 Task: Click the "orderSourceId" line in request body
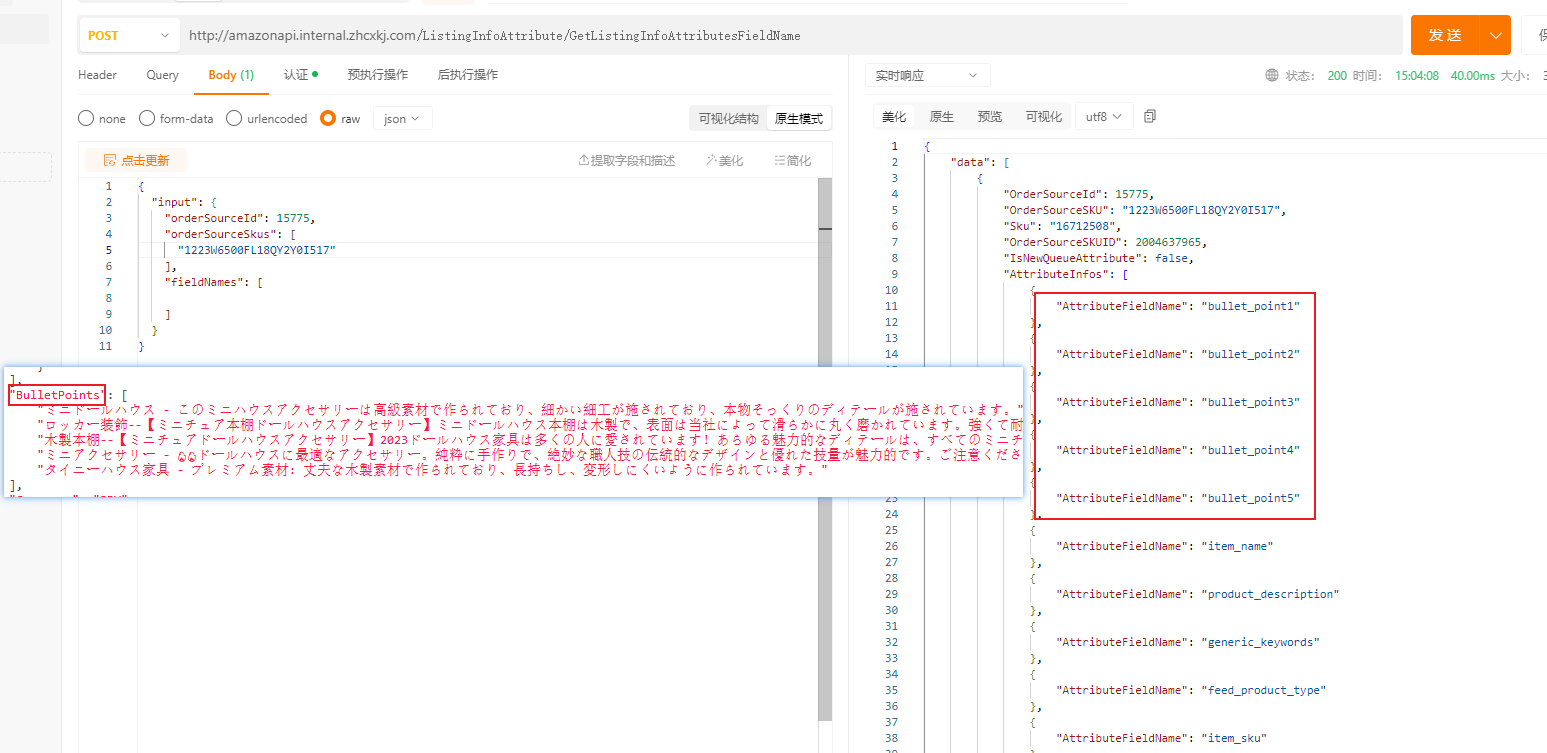click(x=240, y=218)
